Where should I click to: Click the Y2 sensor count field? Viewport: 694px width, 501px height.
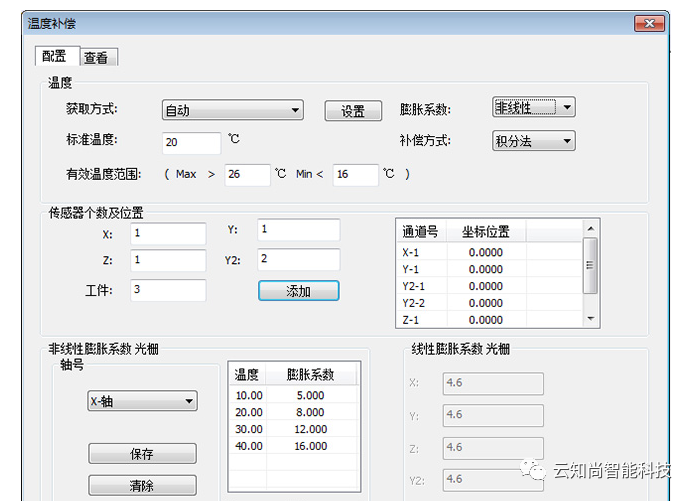tap(297, 259)
